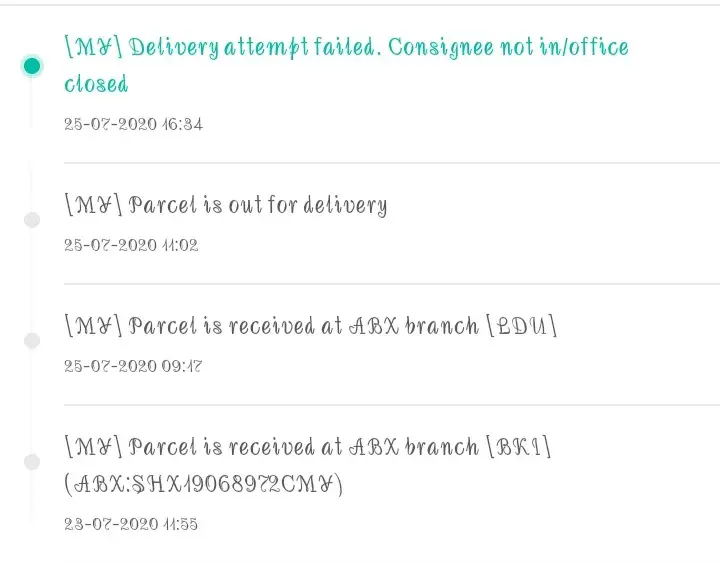Click the 25-07-2020 11:02 timestamp
This screenshot has width=720, height=562.
click(x=131, y=245)
